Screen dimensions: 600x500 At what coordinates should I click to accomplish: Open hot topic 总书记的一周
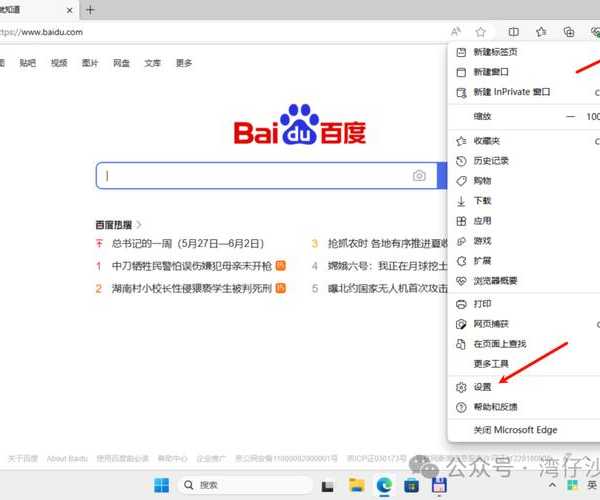pyautogui.click(x=188, y=243)
